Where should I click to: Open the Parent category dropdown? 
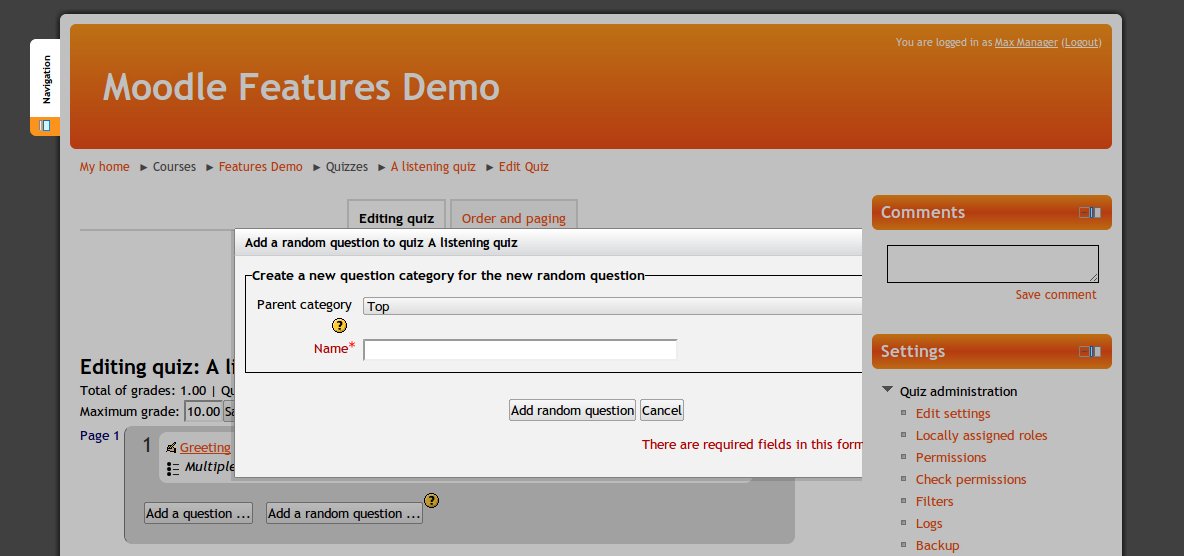click(x=612, y=306)
